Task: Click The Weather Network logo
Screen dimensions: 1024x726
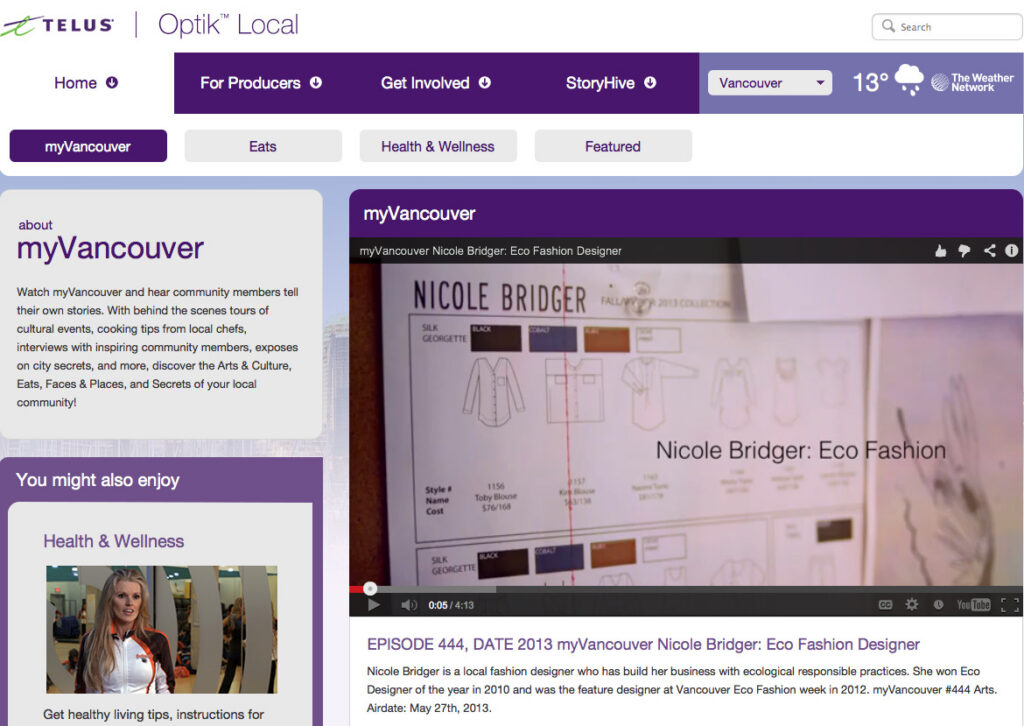Action: (x=972, y=82)
